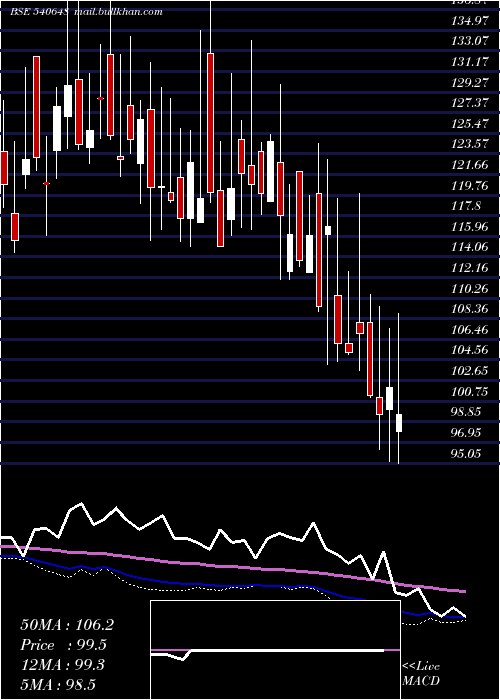This screenshot has width=500, height=700.
Task: Click the 131.17 price axis label
Action: click(470, 62)
